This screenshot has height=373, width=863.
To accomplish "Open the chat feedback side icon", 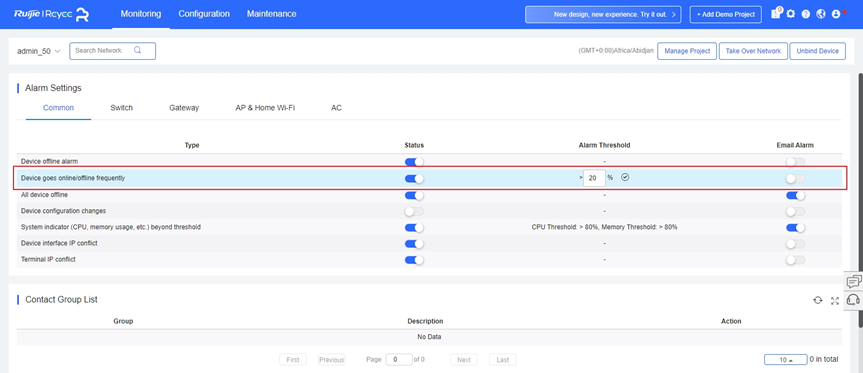I will click(853, 281).
